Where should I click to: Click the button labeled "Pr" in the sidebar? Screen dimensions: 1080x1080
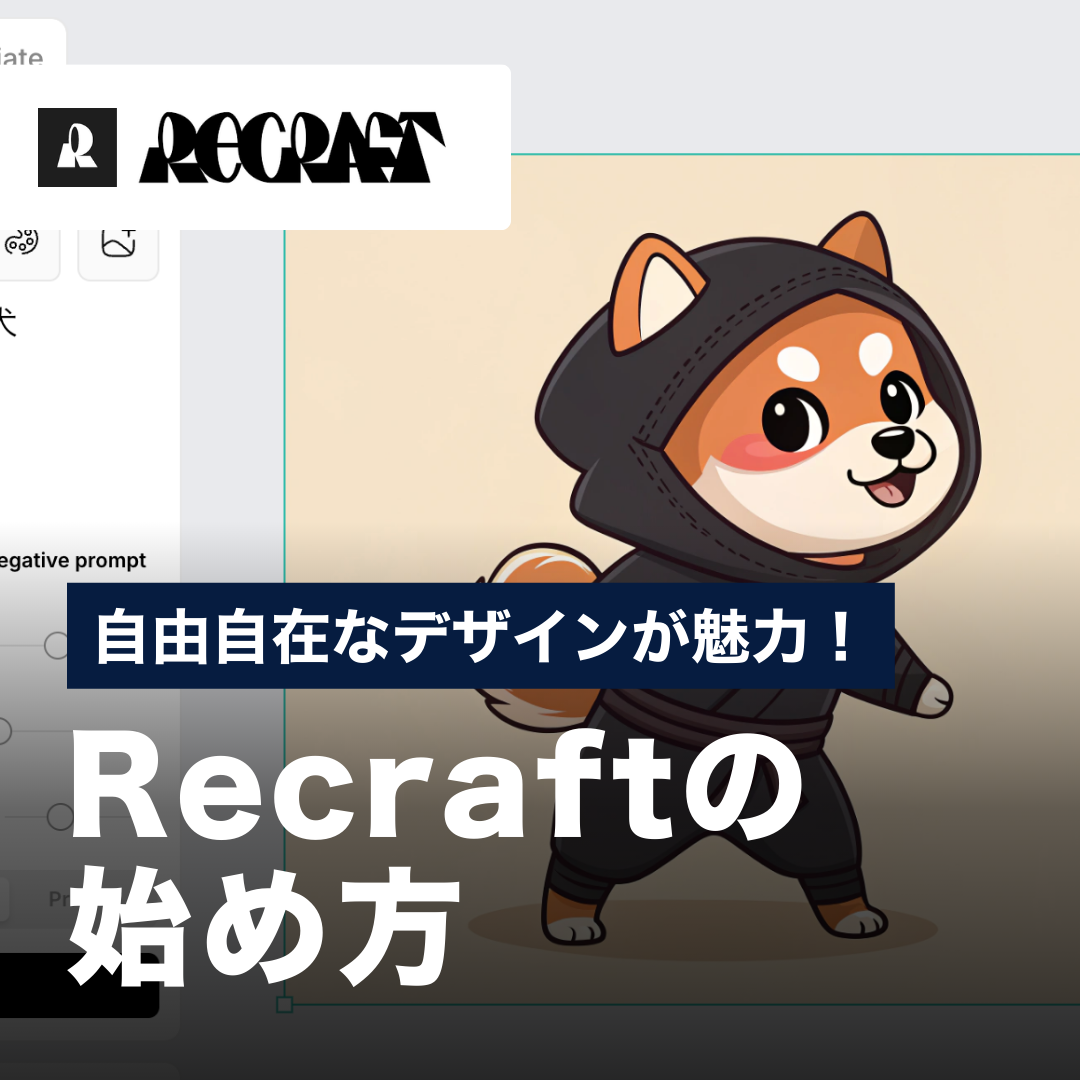pos(55,899)
